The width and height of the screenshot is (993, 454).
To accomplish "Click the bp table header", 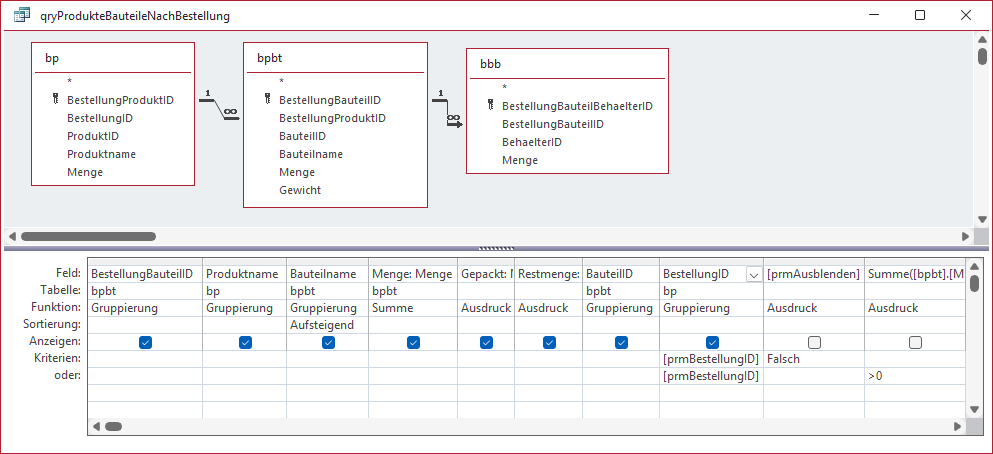I will 111,58.
